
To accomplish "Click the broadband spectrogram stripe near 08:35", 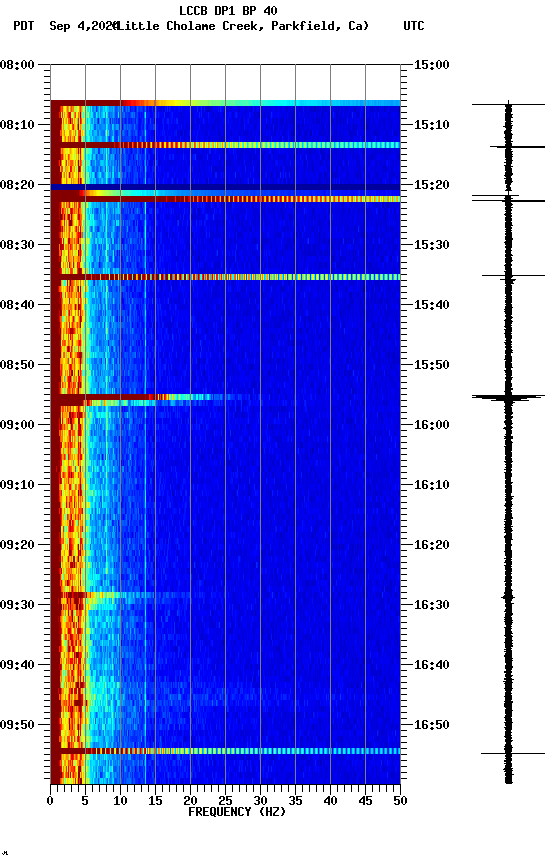I will [225, 277].
